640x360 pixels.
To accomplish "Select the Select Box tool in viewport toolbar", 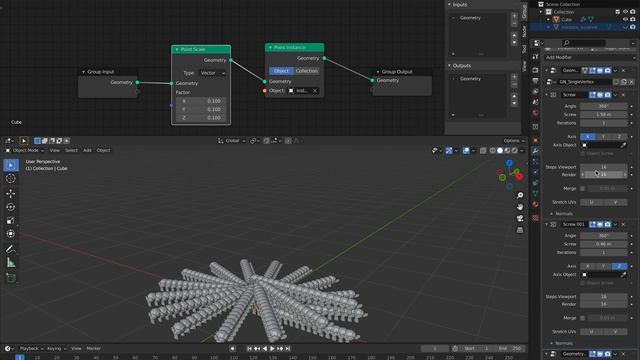I will coord(11,165).
